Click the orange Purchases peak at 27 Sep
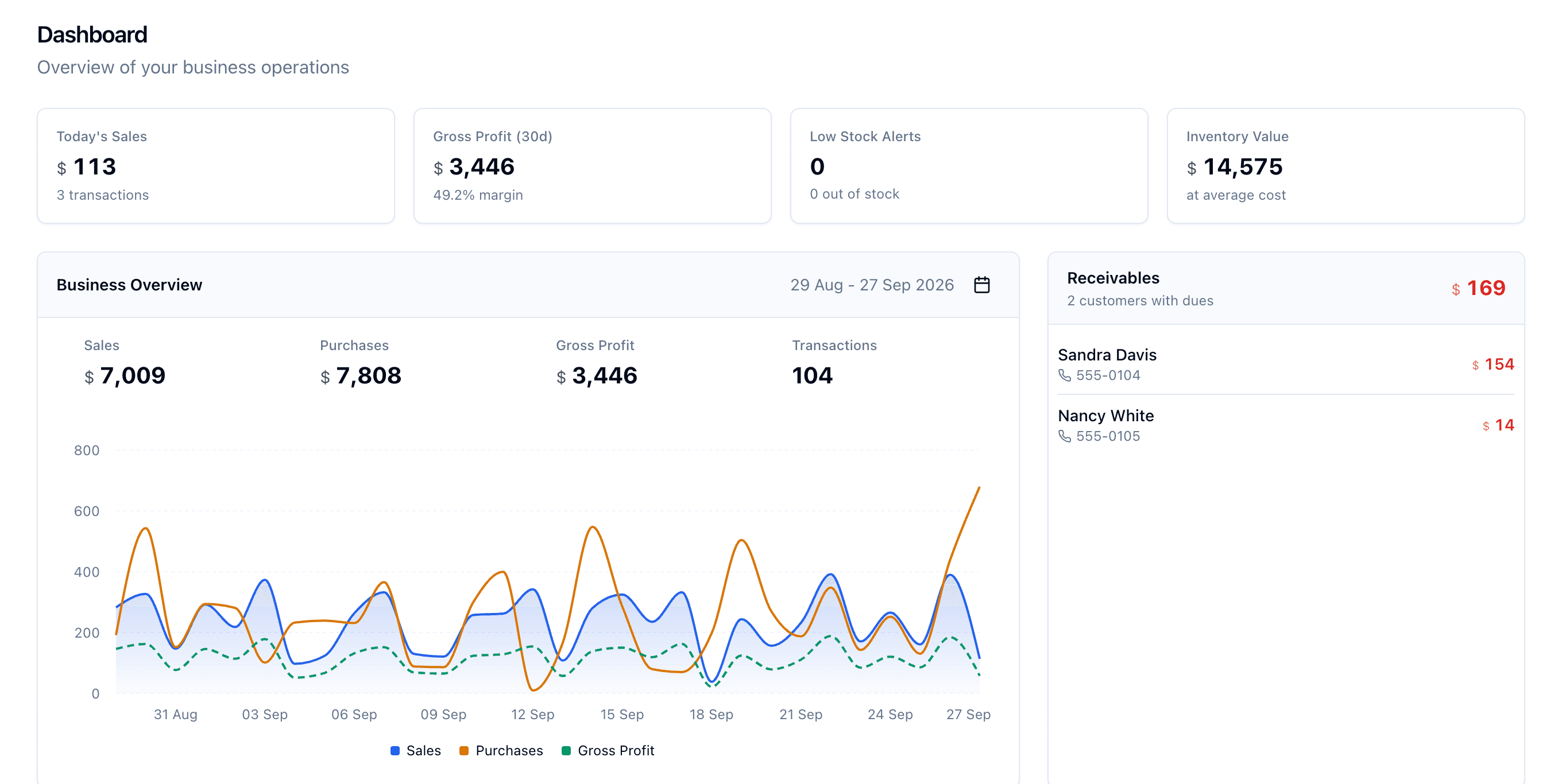1562x784 pixels. pos(979,487)
